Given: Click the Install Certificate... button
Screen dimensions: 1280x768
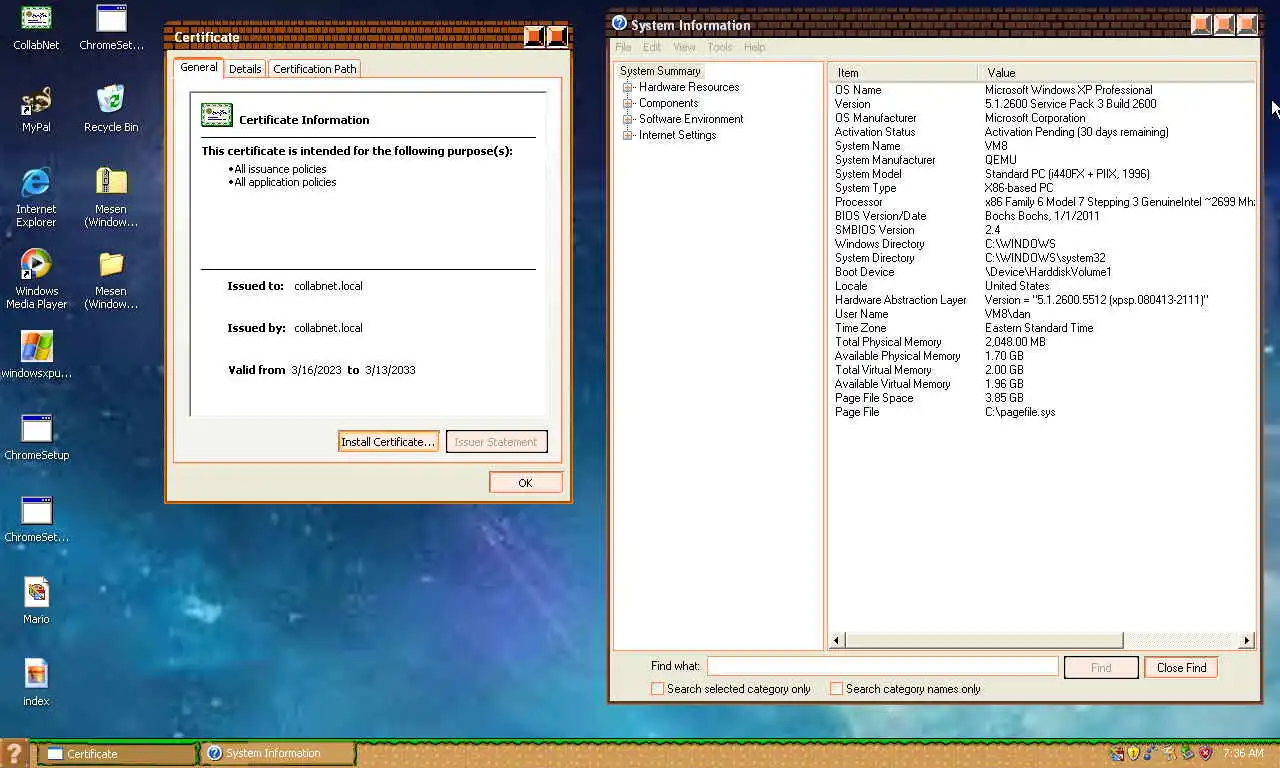Looking at the screenshot, I should 388,442.
